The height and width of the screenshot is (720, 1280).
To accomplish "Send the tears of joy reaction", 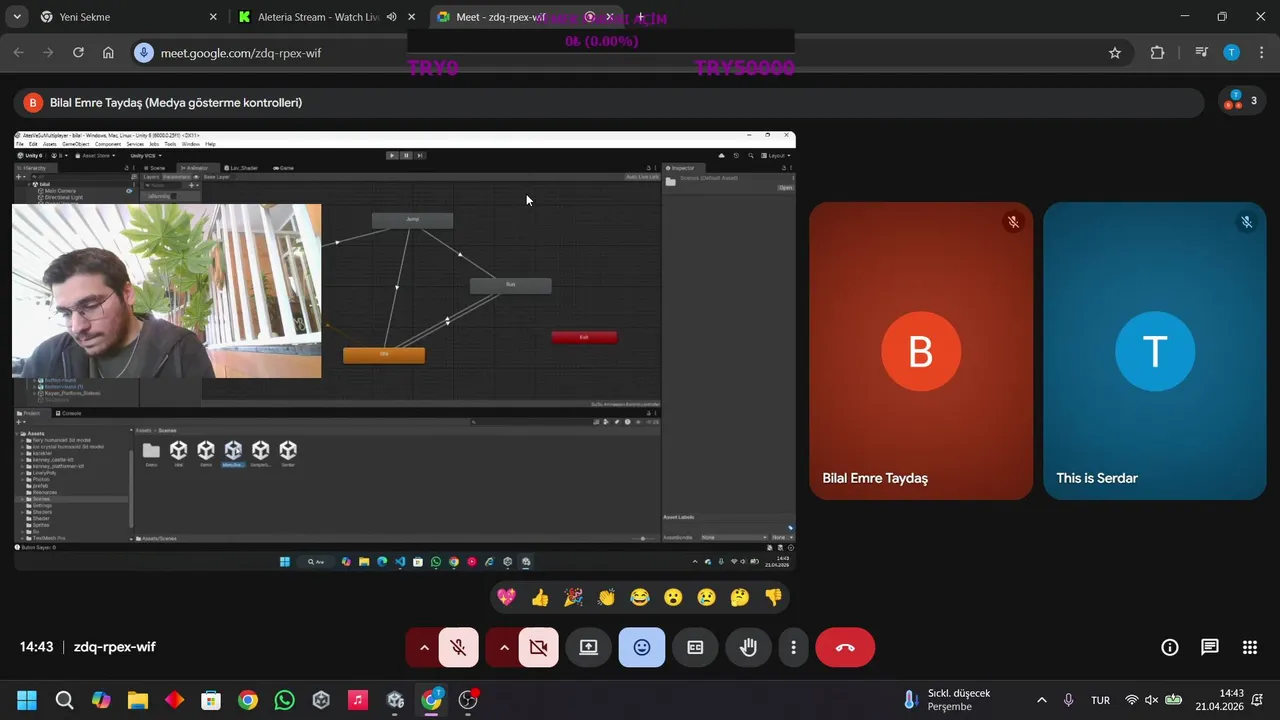I will [x=640, y=597].
